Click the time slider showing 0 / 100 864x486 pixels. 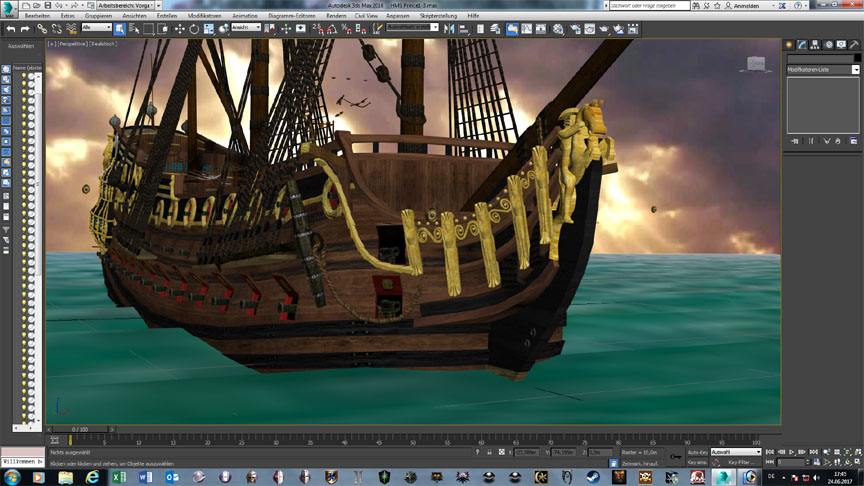click(80, 429)
